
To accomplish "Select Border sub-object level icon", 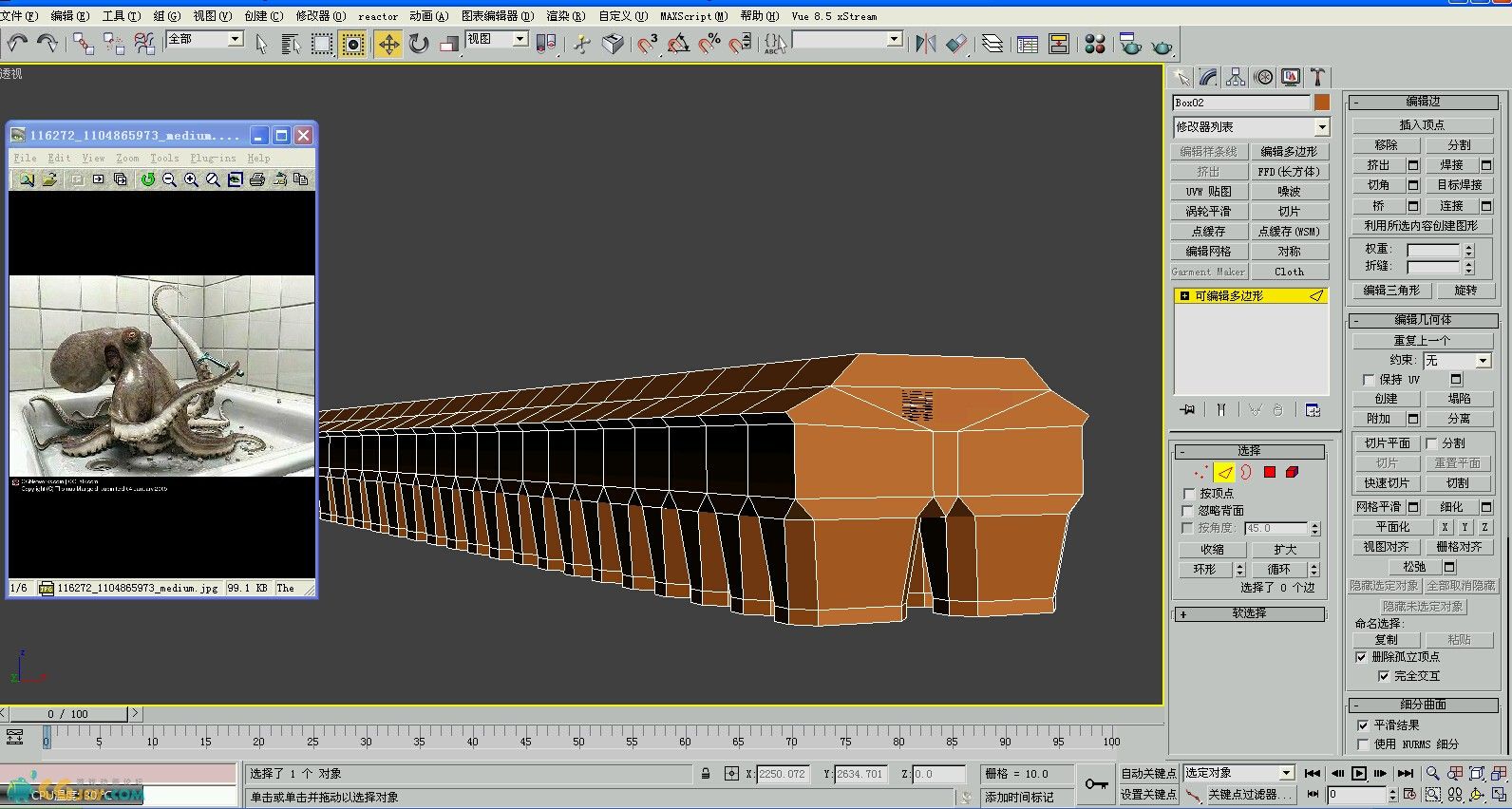I will 1246,472.
